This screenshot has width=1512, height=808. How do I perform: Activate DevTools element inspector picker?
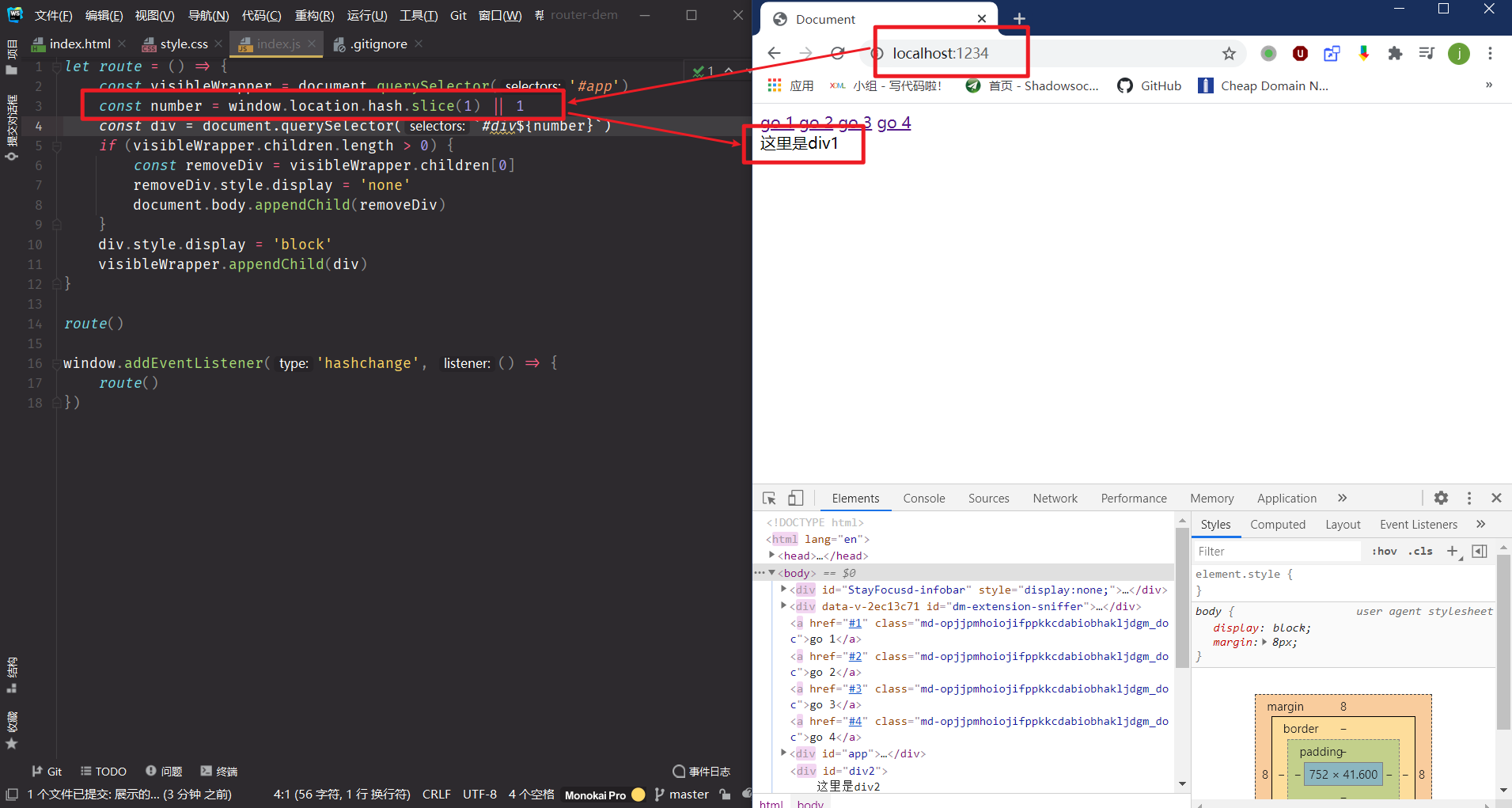(x=769, y=498)
